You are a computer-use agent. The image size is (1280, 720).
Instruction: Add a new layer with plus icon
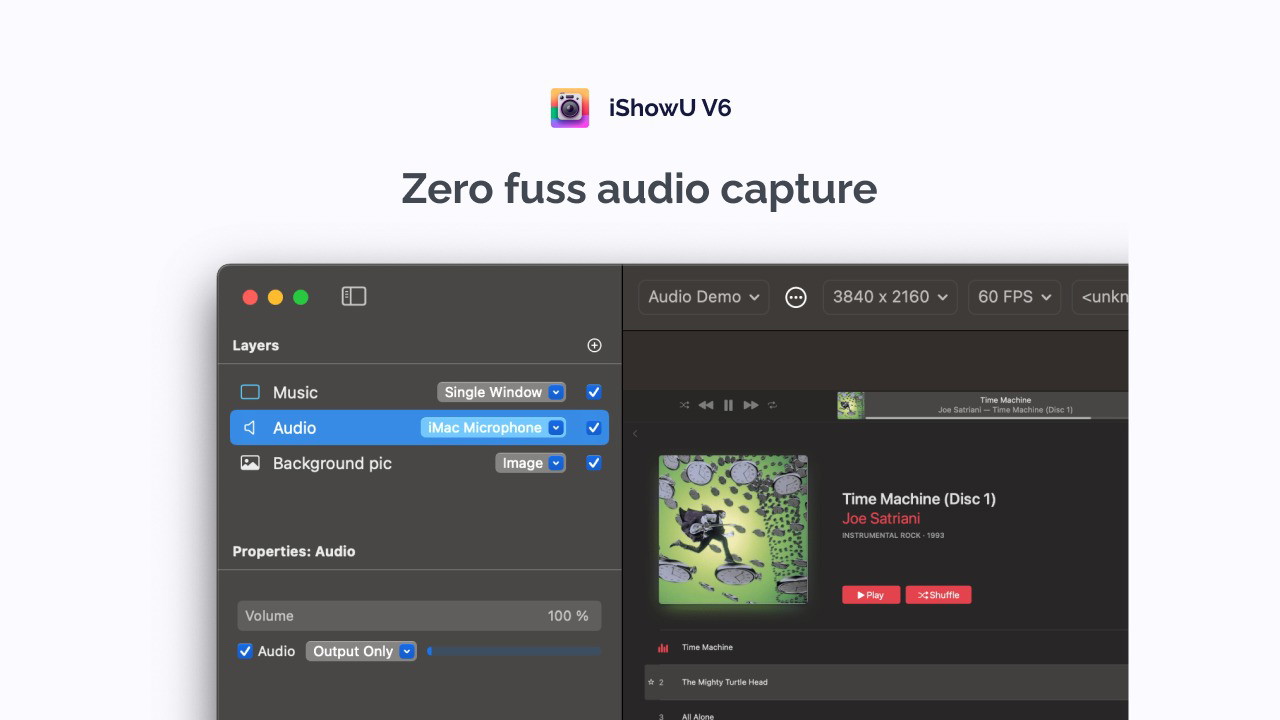[x=594, y=345]
